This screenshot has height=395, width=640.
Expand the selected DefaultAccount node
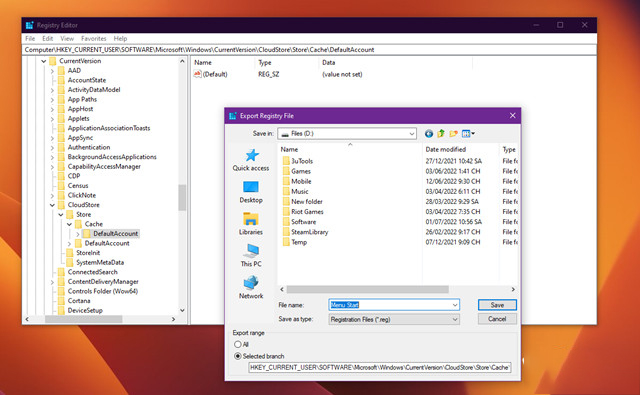coord(78,234)
